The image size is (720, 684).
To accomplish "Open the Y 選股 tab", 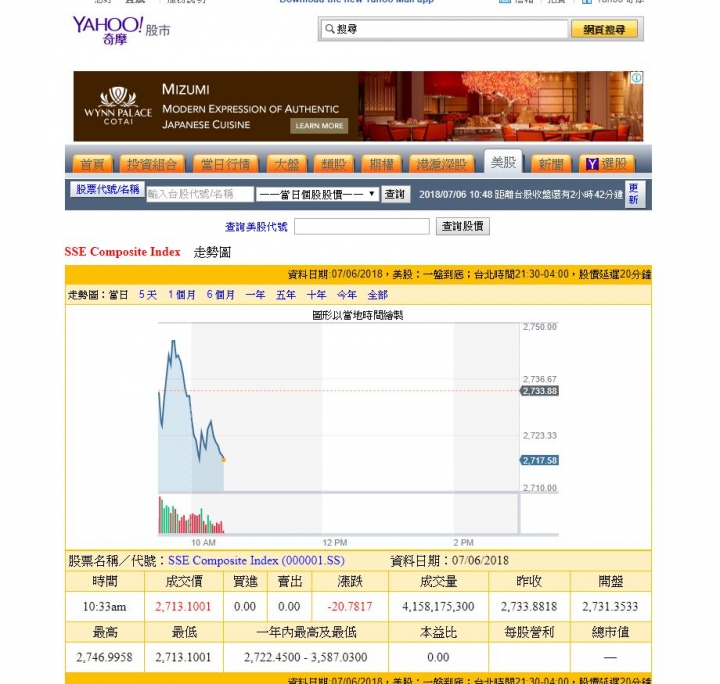I will click(607, 164).
